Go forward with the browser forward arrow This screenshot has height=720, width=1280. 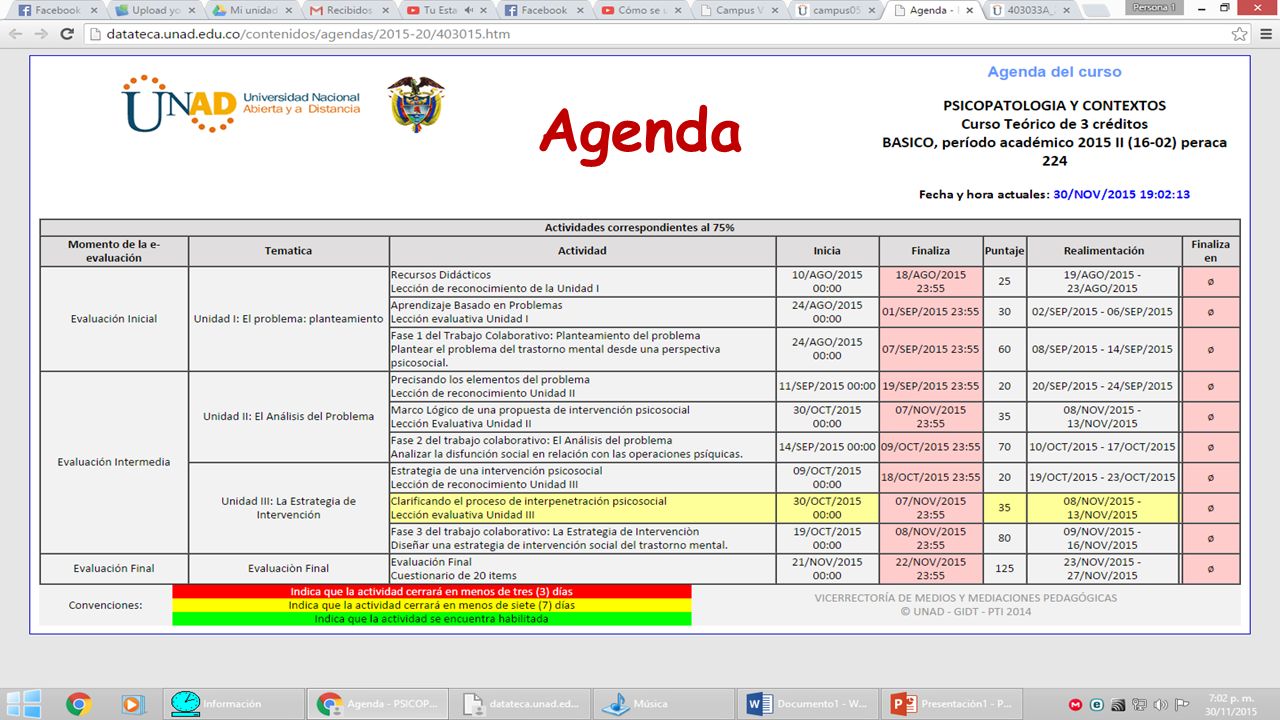click(42, 33)
